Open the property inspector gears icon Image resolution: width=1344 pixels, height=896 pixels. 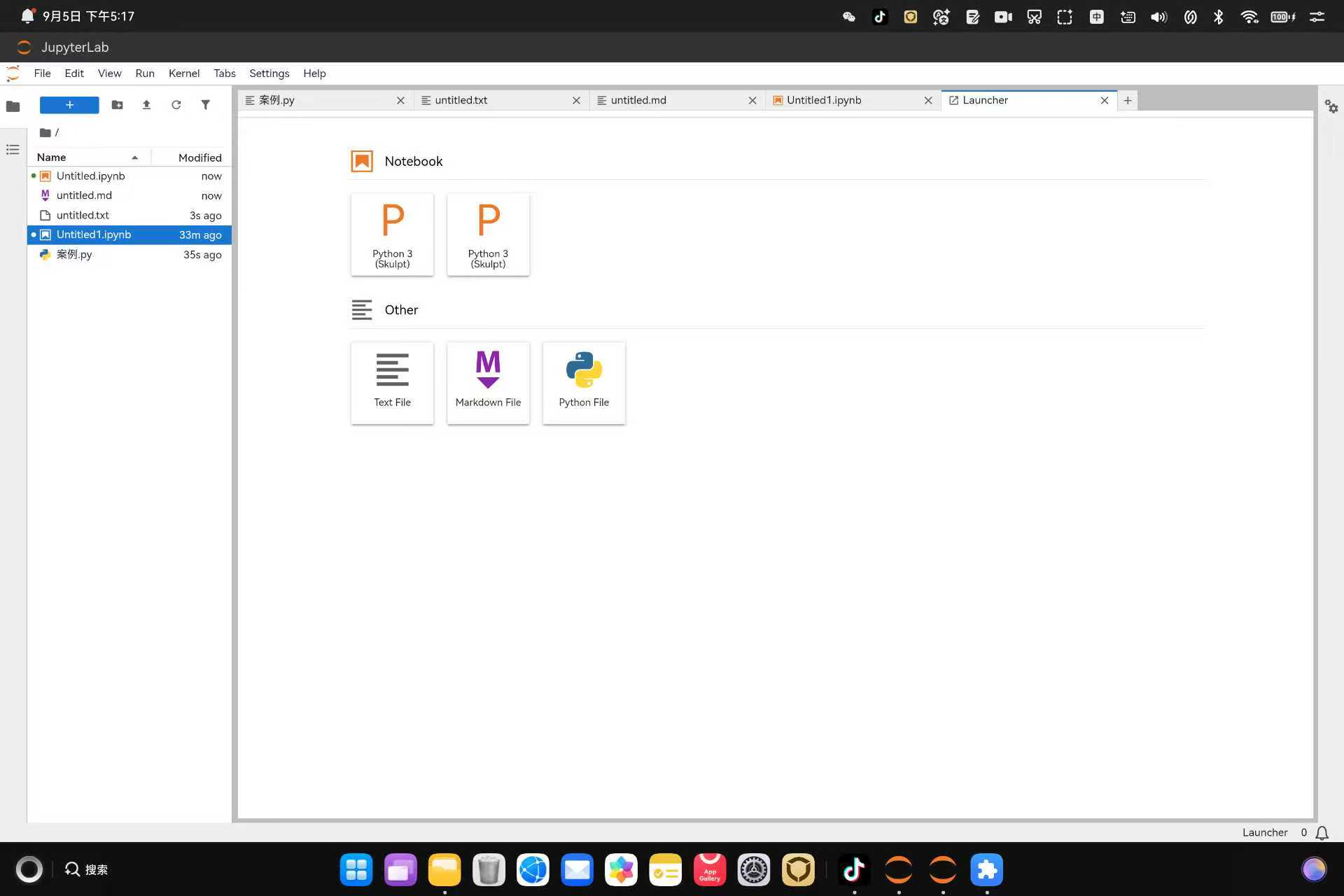[1331, 106]
